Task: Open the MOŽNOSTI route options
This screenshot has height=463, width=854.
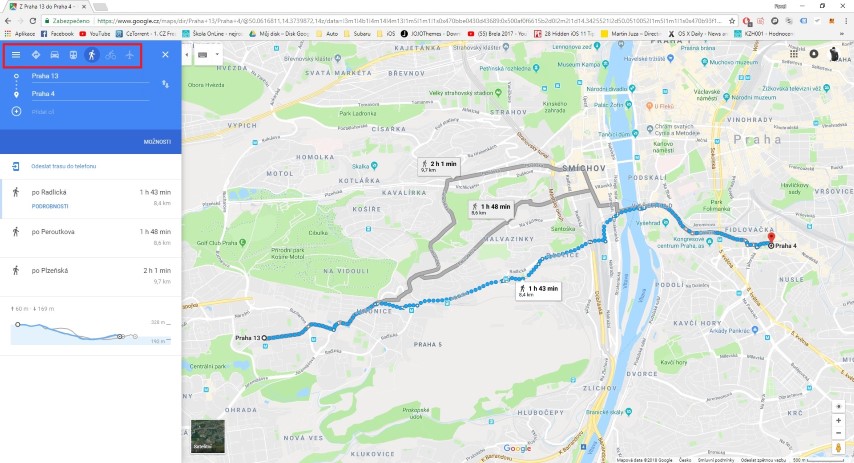Action: point(157,142)
